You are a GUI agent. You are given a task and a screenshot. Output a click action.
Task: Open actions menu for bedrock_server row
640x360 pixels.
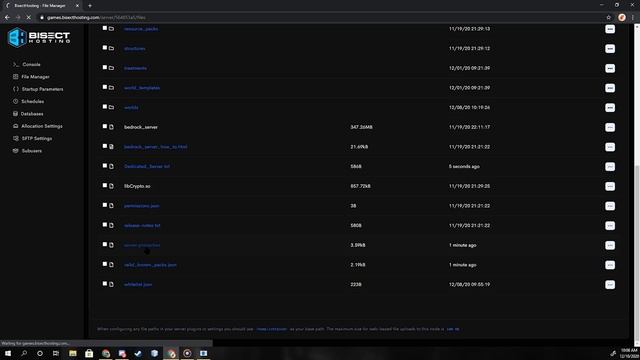pos(610,127)
